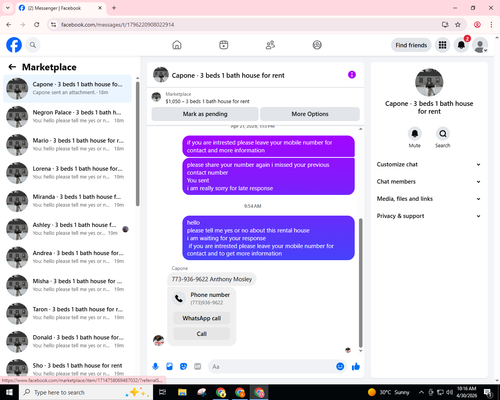500x400 pixels.
Task: Click WhatsApp call button
Action: tap(202, 318)
